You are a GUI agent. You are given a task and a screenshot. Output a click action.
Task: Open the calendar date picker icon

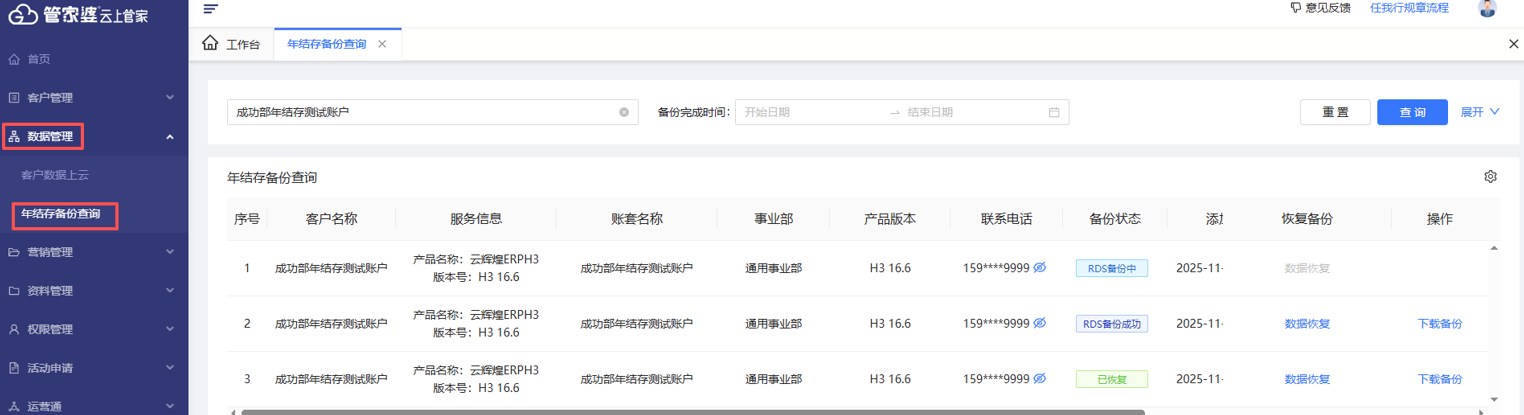1054,113
